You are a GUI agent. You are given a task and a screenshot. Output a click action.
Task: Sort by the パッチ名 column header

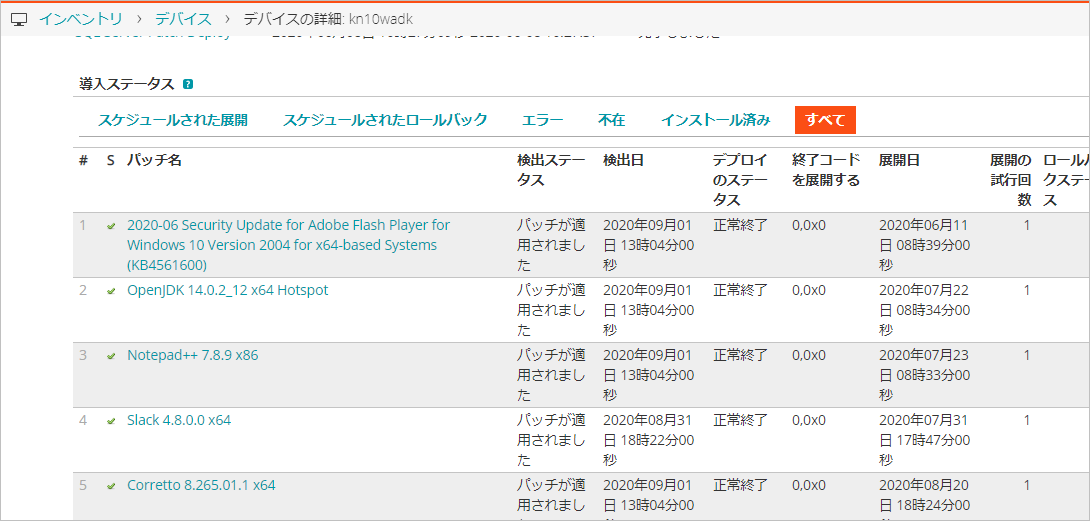pyautogui.click(x=154, y=160)
